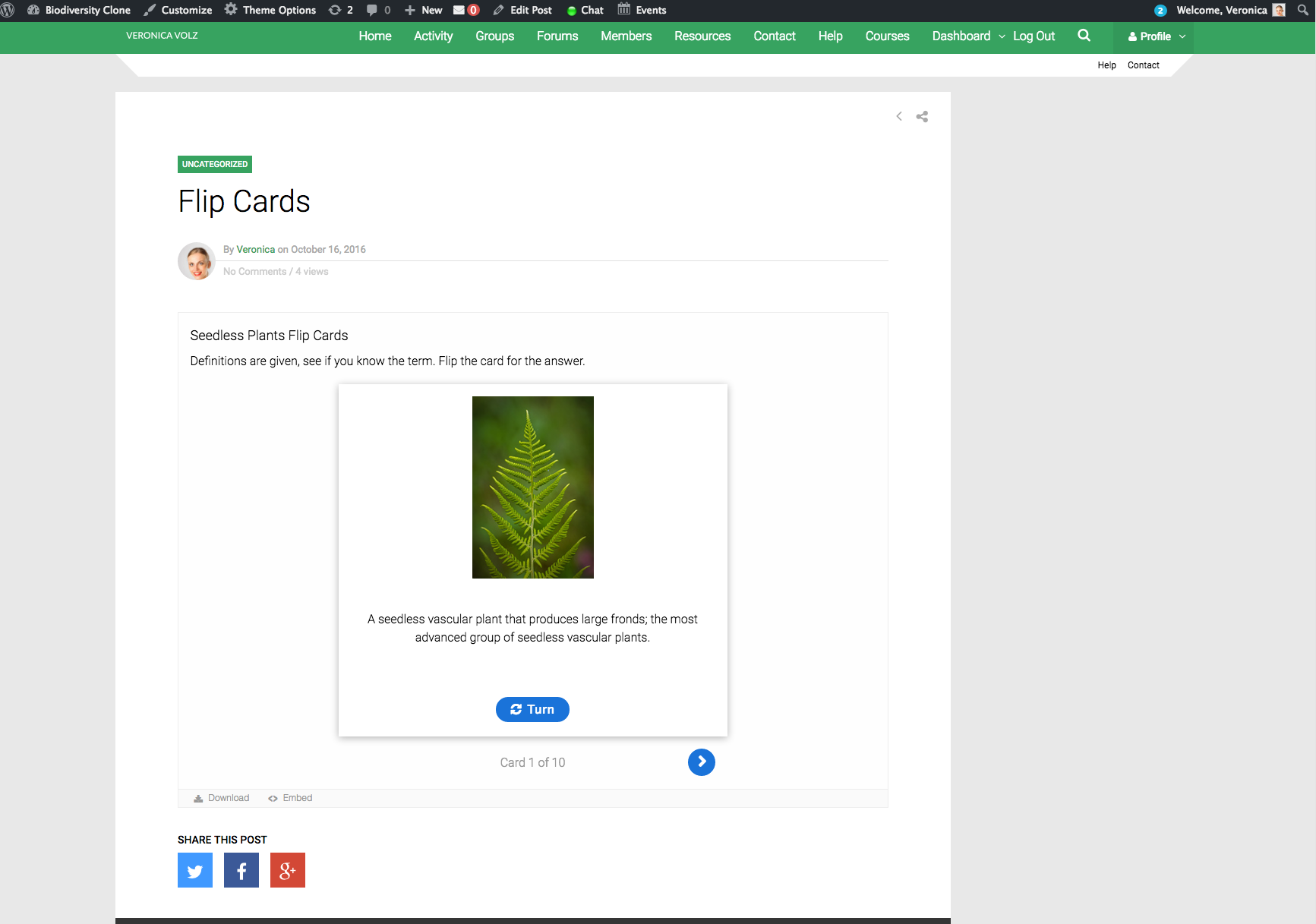Share this post on Twitter

195,870
